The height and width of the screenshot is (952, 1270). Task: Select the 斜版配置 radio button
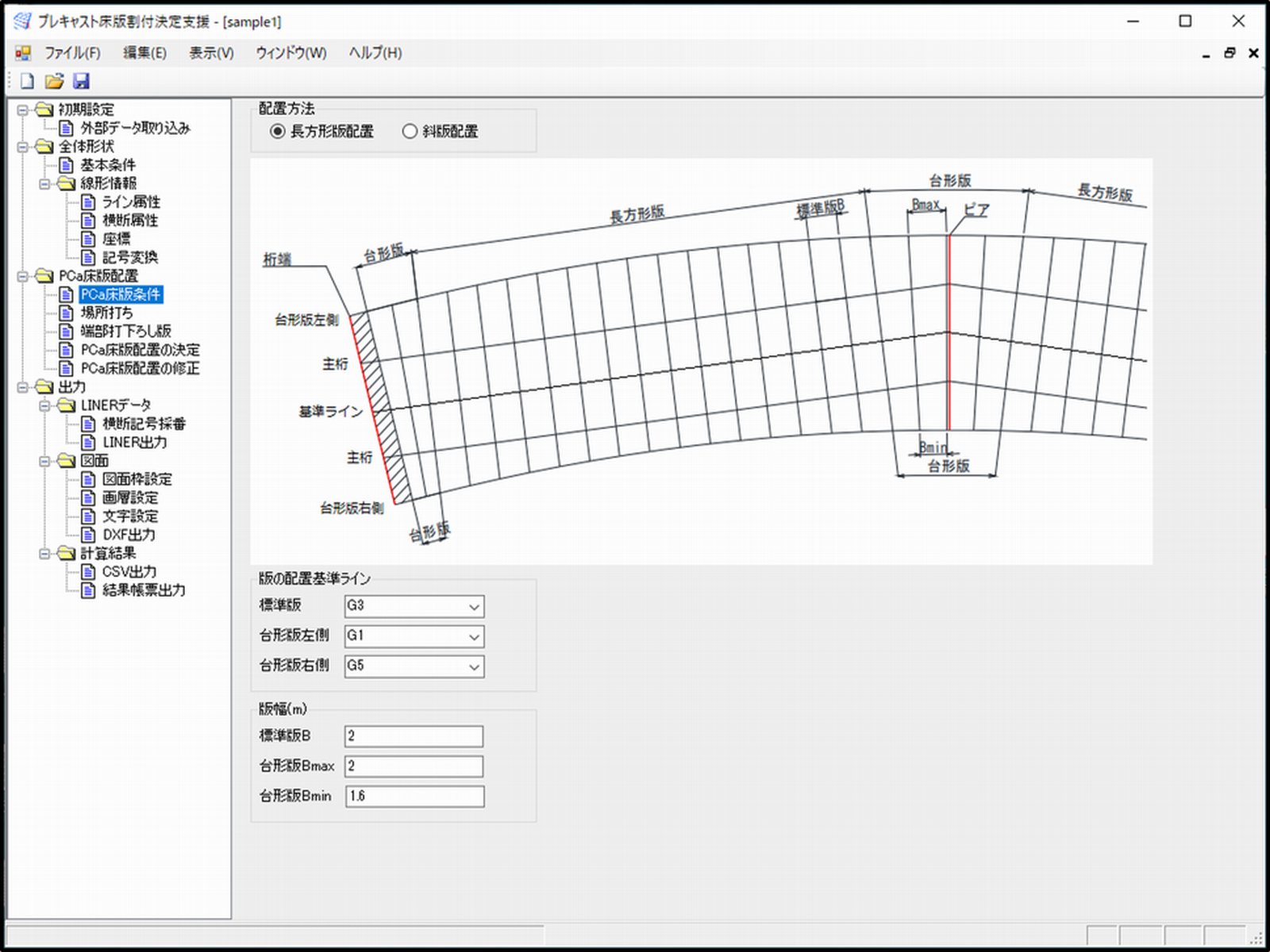coord(410,132)
